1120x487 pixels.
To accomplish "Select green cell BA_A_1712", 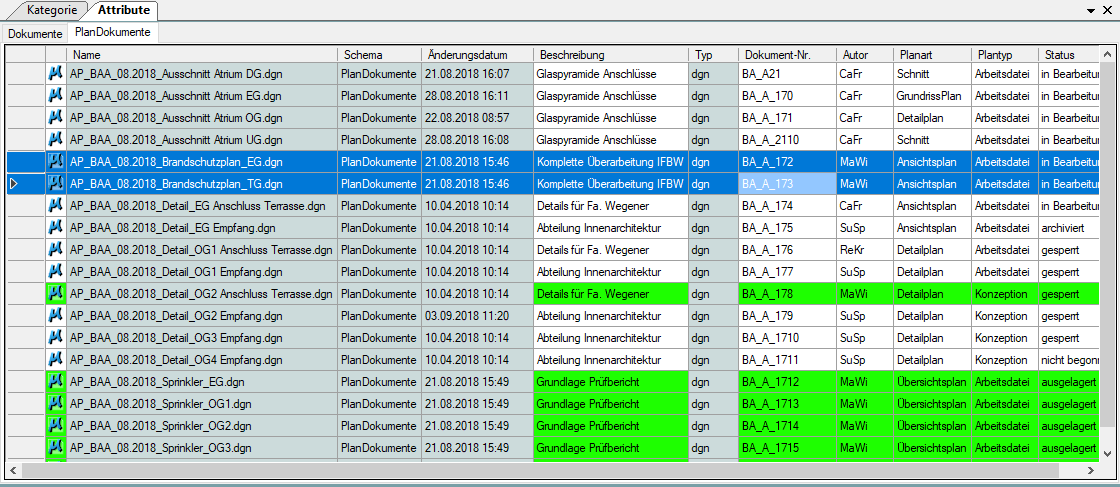I will 787,382.
